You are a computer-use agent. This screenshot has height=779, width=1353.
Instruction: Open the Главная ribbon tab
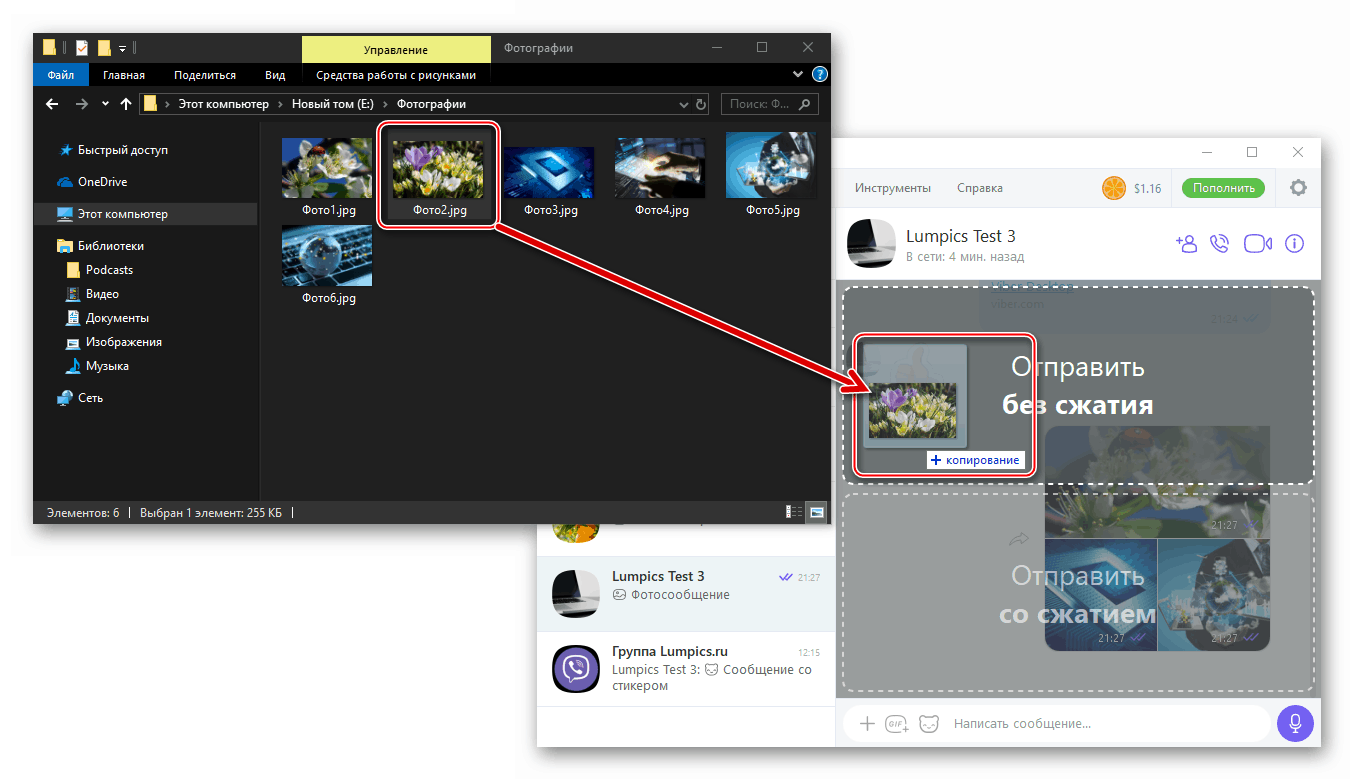coord(123,75)
